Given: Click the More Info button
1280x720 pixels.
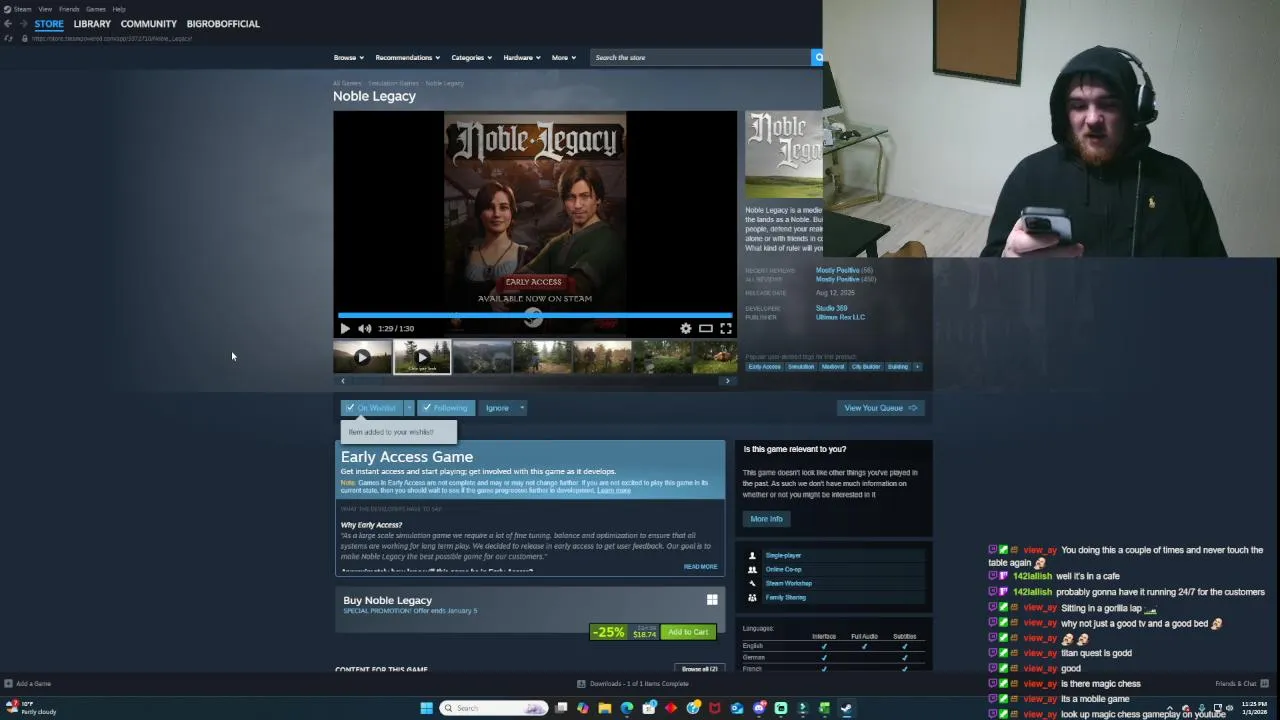Looking at the screenshot, I should point(767,519).
